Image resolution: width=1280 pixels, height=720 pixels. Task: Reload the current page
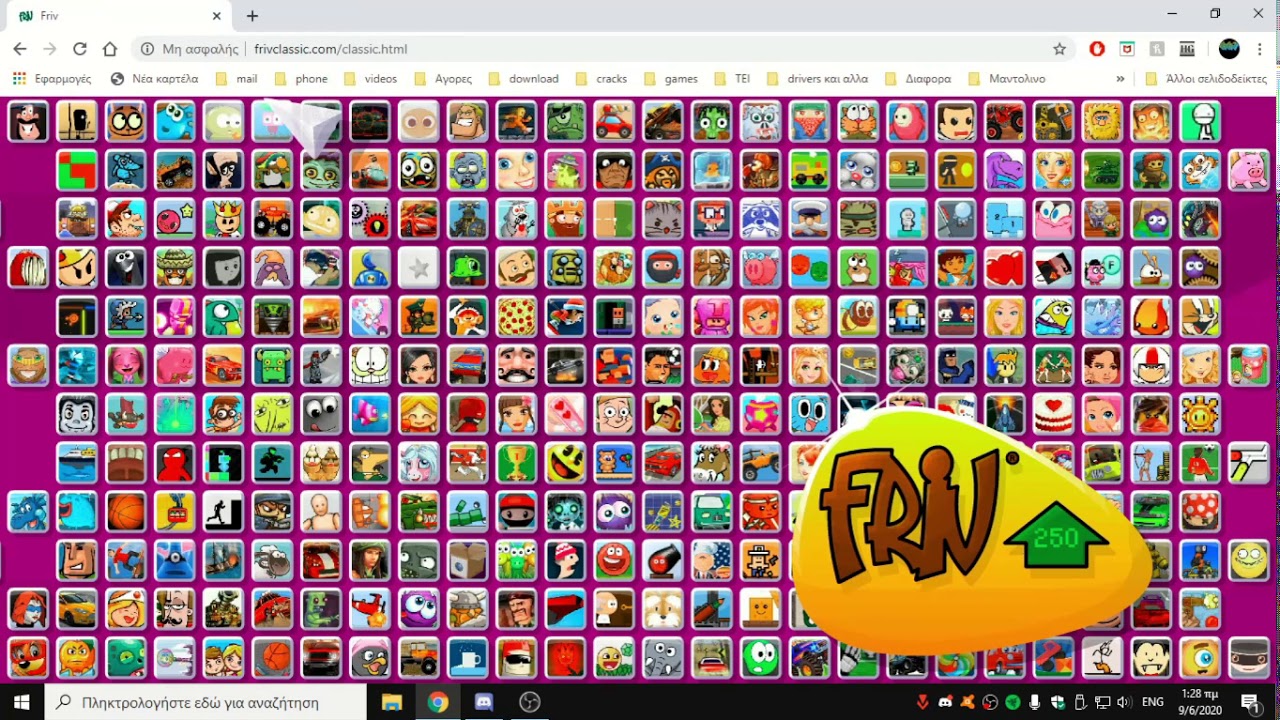point(80,48)
